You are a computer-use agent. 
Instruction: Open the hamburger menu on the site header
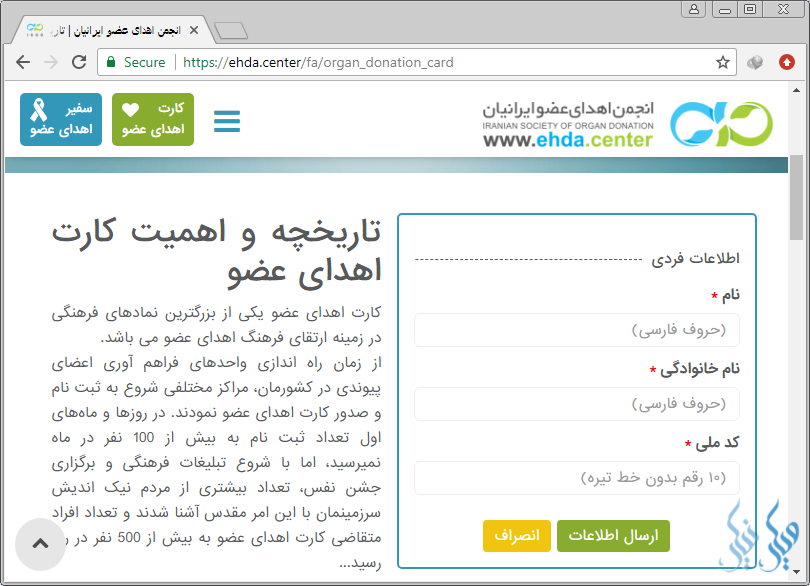tap(227, 121)
